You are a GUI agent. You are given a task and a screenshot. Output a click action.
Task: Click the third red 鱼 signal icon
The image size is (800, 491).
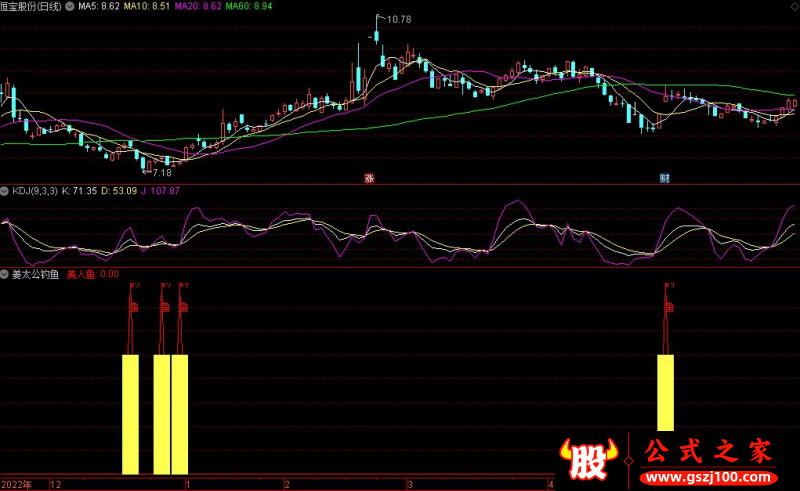point(181,308)
